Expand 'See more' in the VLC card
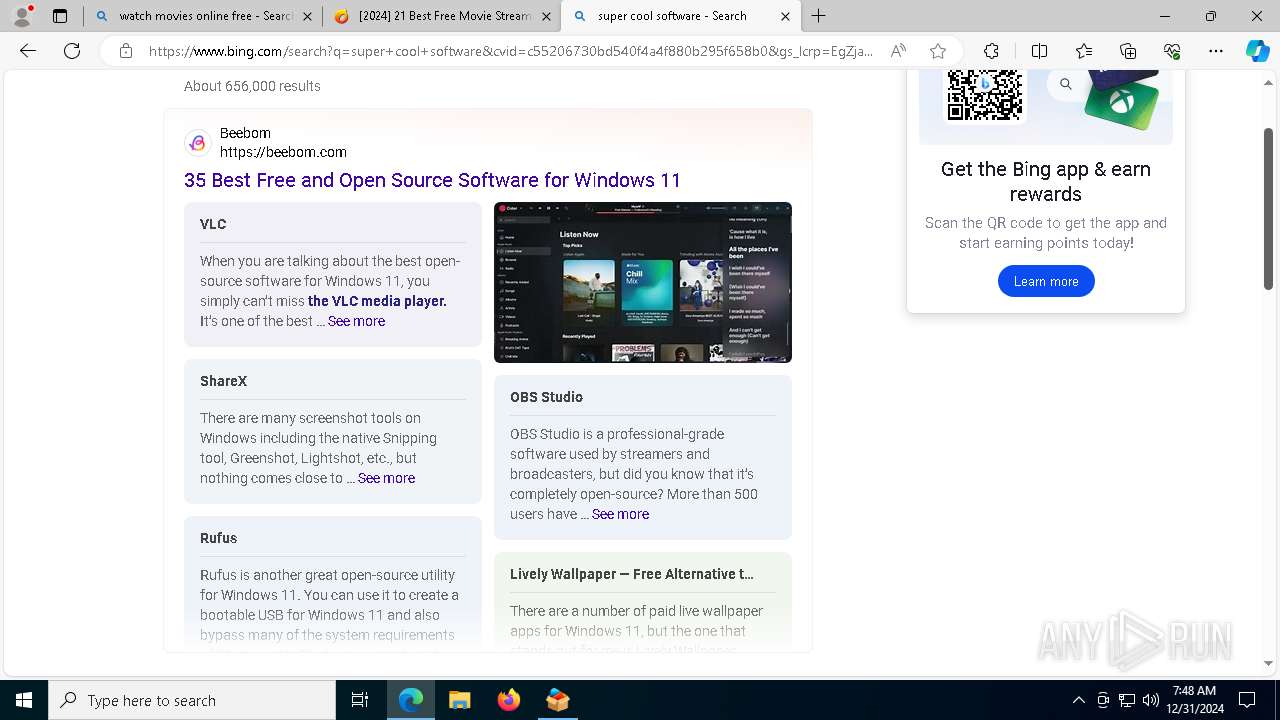The height and width of the screenshot is (720, 1280). click(x=356, y=321)
